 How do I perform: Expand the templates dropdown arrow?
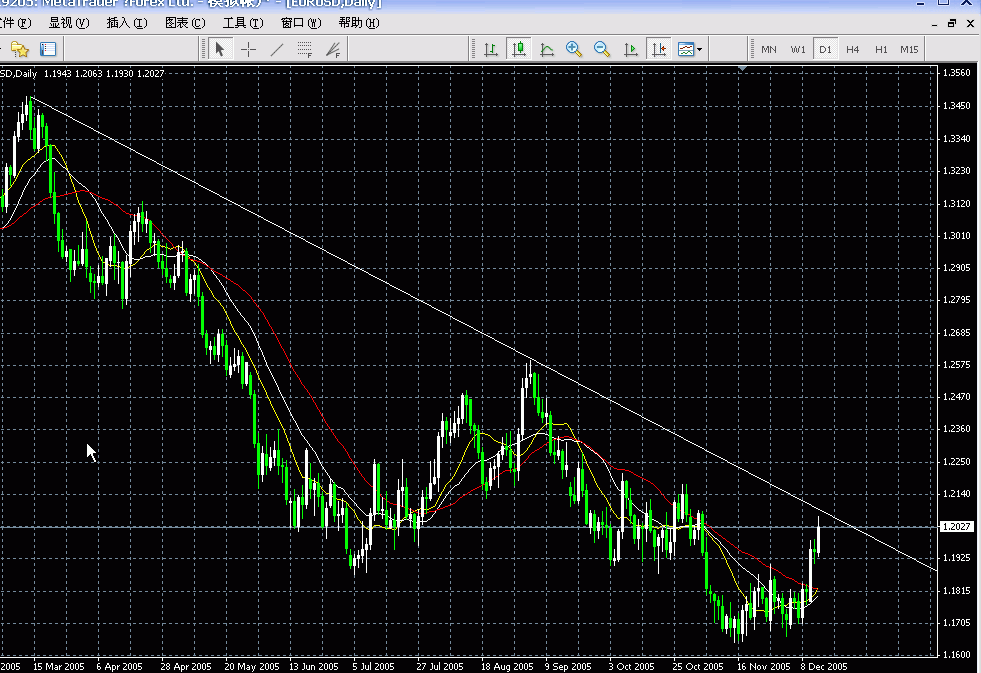(x=699, y=49)
